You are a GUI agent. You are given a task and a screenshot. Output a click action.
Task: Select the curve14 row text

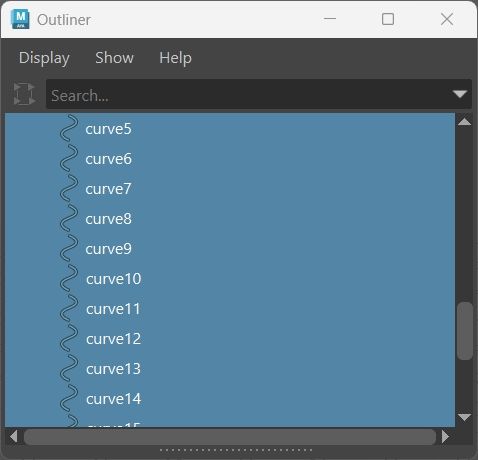pos(113,399)
